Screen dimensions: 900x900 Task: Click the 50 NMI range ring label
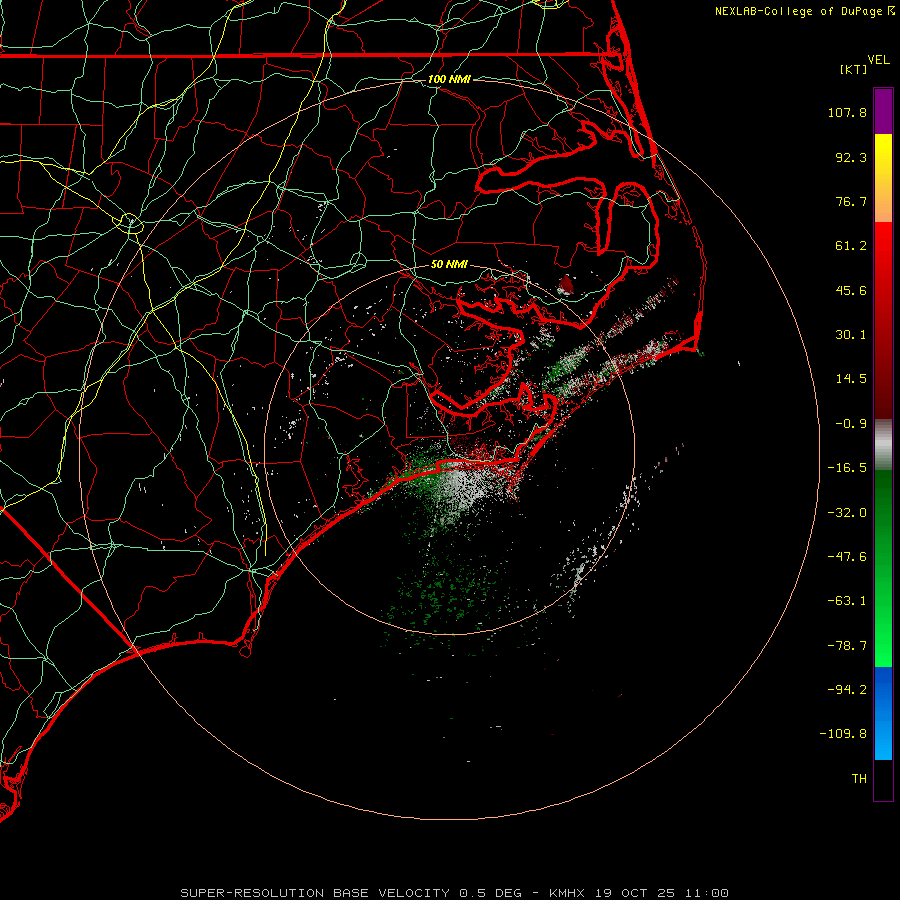(449, 264)
